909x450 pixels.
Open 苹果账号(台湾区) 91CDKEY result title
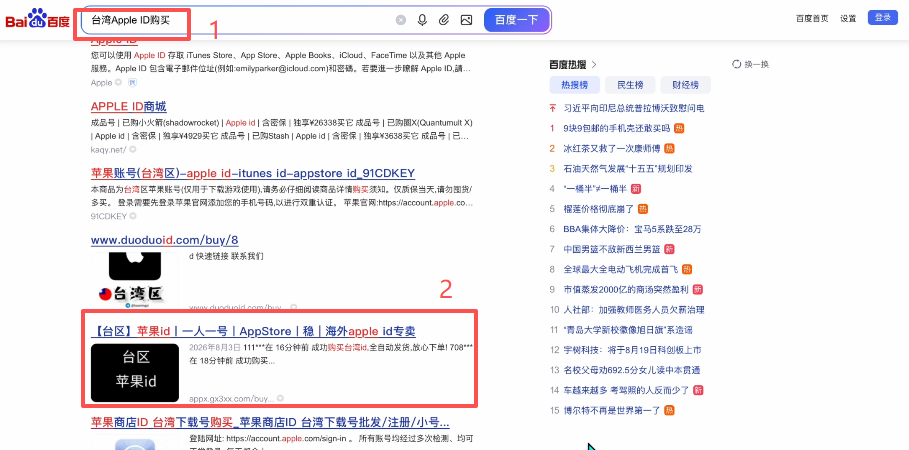253,173
